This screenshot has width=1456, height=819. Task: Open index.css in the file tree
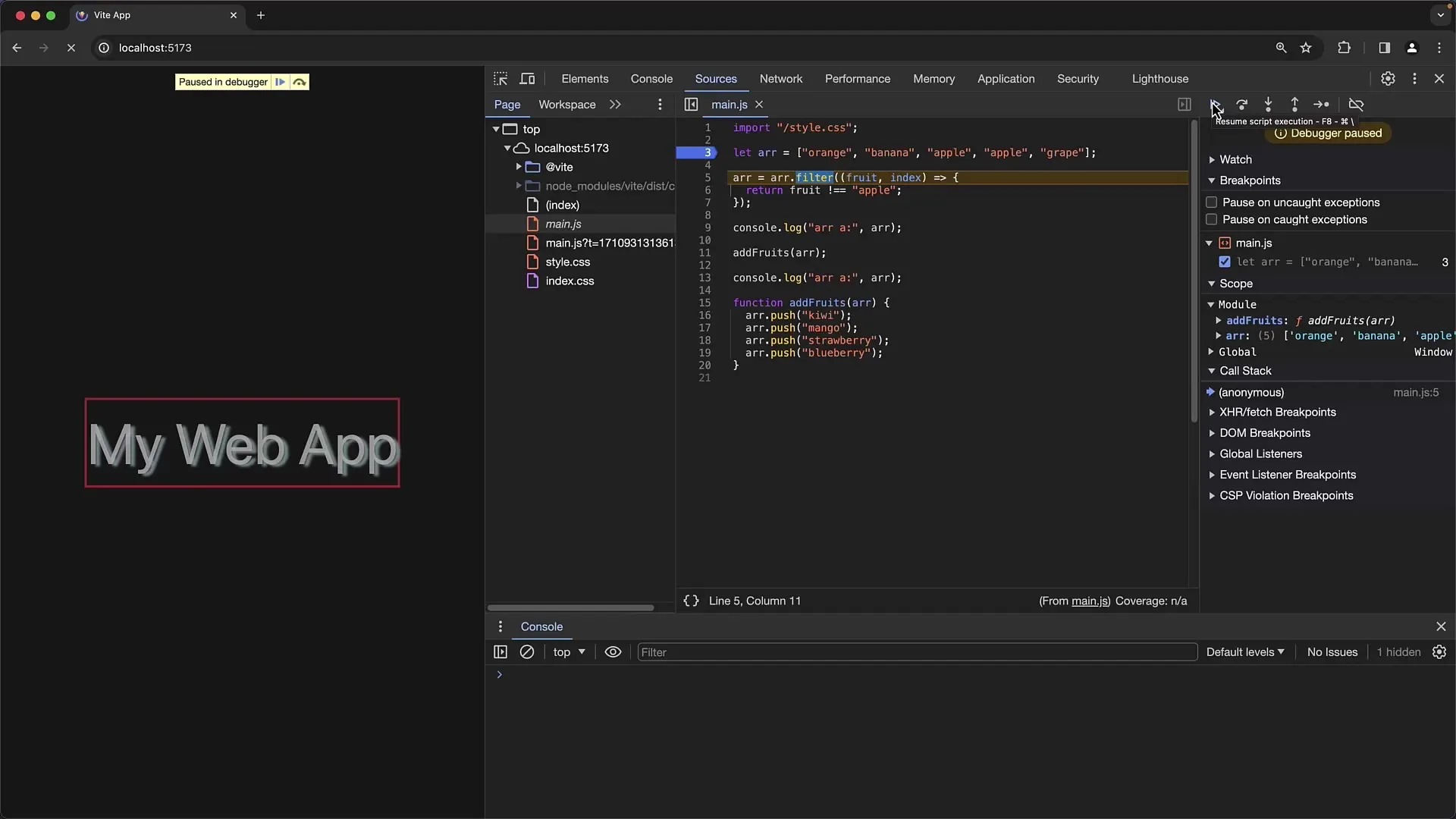click(x=570, y=281)
